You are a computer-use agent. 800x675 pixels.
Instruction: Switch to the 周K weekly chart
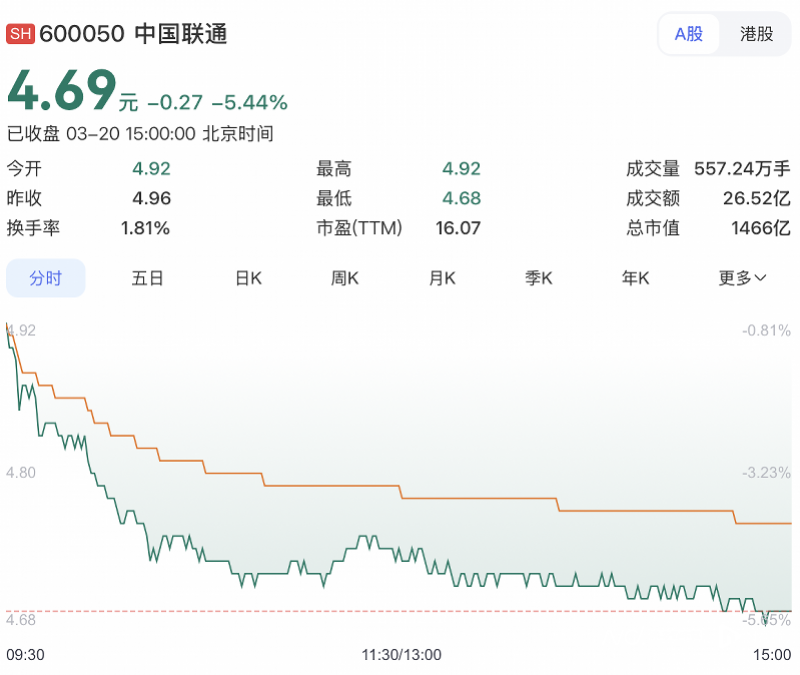[344, 278]
